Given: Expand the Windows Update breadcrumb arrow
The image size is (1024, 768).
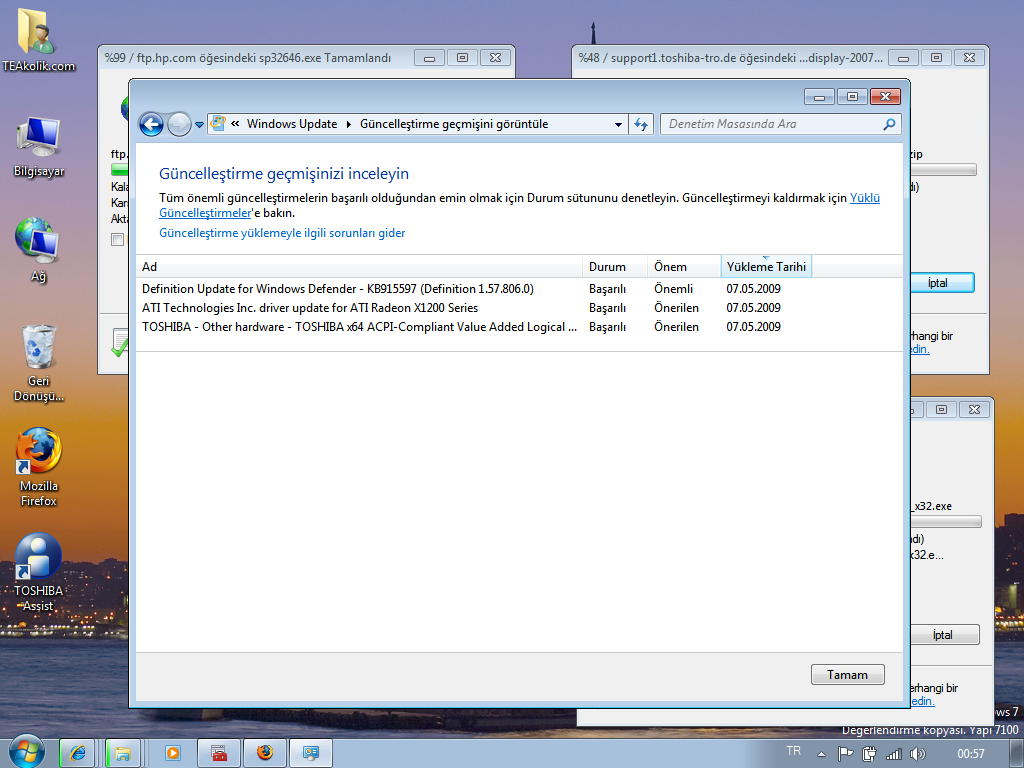Looking at the screenshot, I should (x=348, y=124).
